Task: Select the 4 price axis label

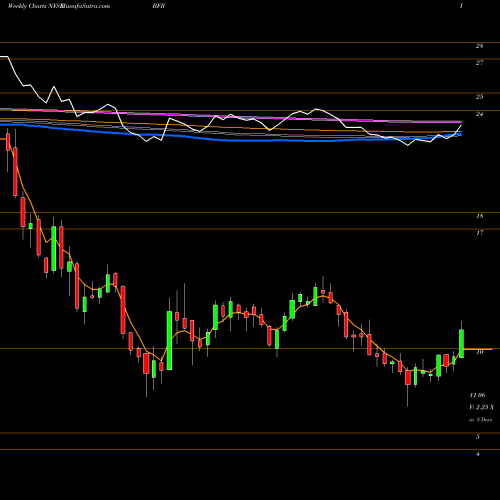Action: 478,454
